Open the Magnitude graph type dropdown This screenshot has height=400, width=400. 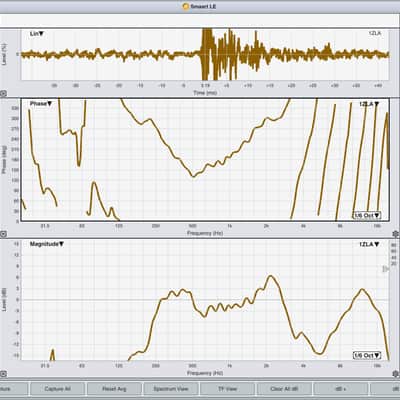(47, 244)
